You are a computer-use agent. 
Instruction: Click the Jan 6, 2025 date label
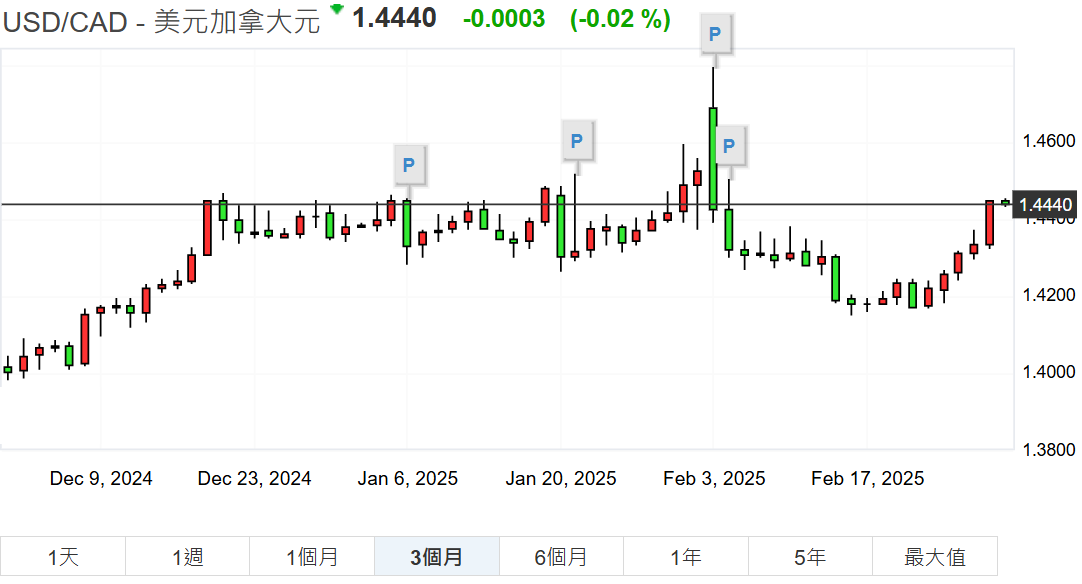407,478
